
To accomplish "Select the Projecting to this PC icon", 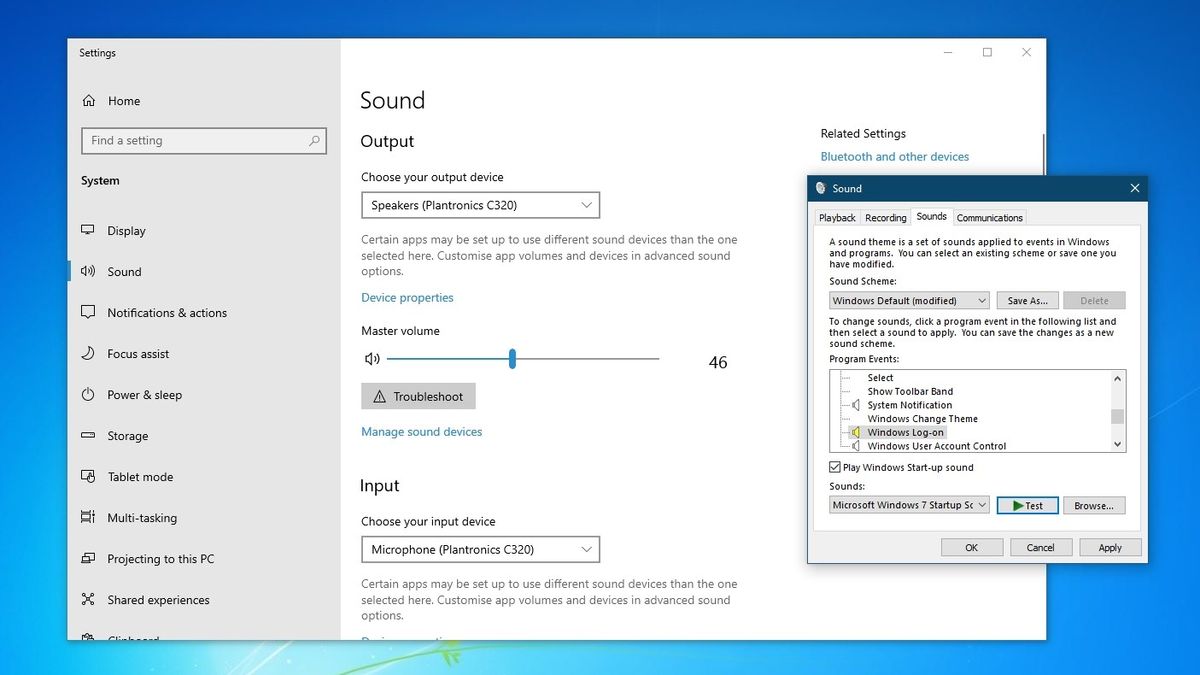I will [89, 558].
